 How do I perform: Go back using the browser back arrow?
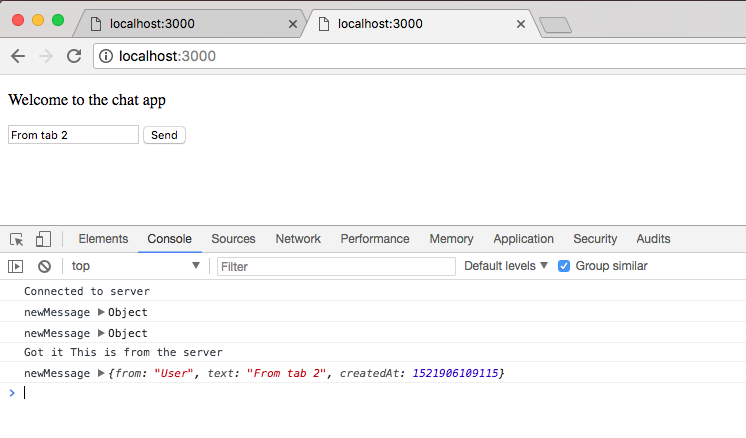(18, 56)
